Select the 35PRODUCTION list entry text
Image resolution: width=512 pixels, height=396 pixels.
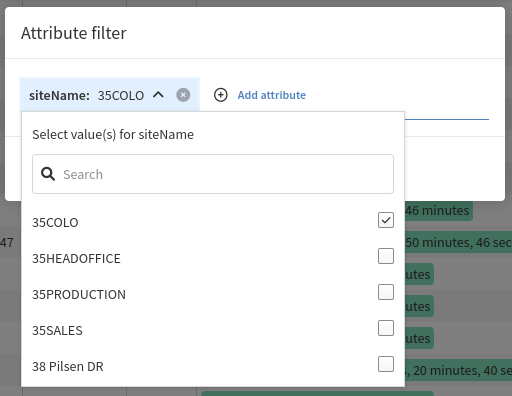tap(79, 294)
